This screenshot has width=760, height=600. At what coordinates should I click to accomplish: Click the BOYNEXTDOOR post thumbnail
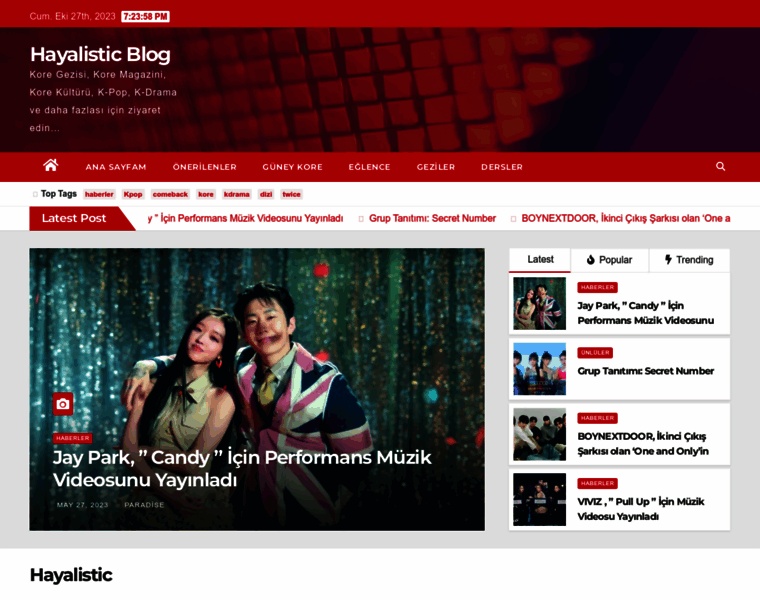pos(539,434)
